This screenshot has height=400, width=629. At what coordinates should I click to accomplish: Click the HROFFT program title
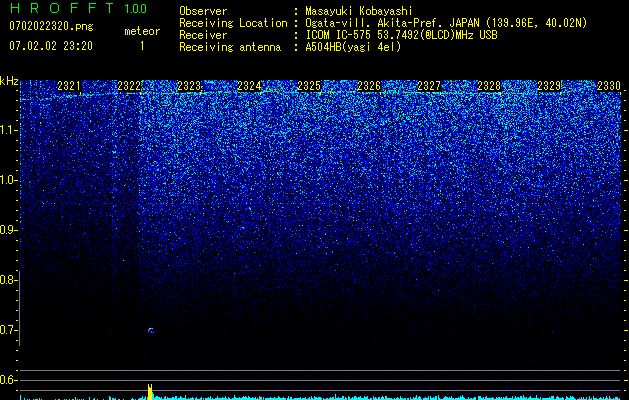tap(62, 8)
